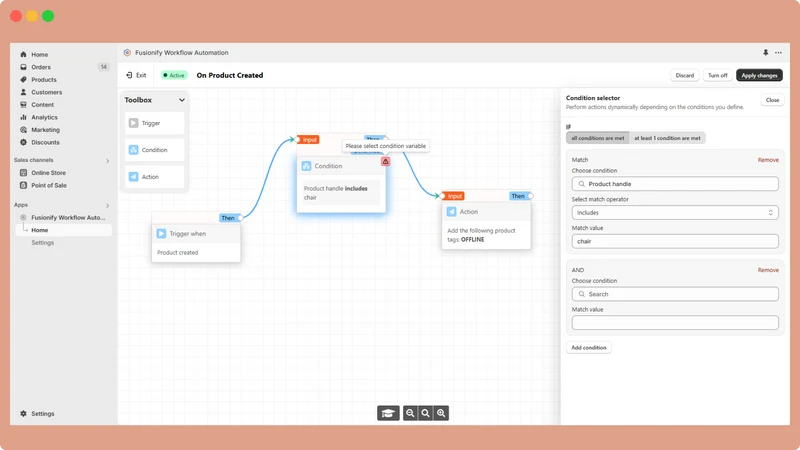Open tutorial via graduation cap icon
This screenshot has height=450, width=800.
388,413
